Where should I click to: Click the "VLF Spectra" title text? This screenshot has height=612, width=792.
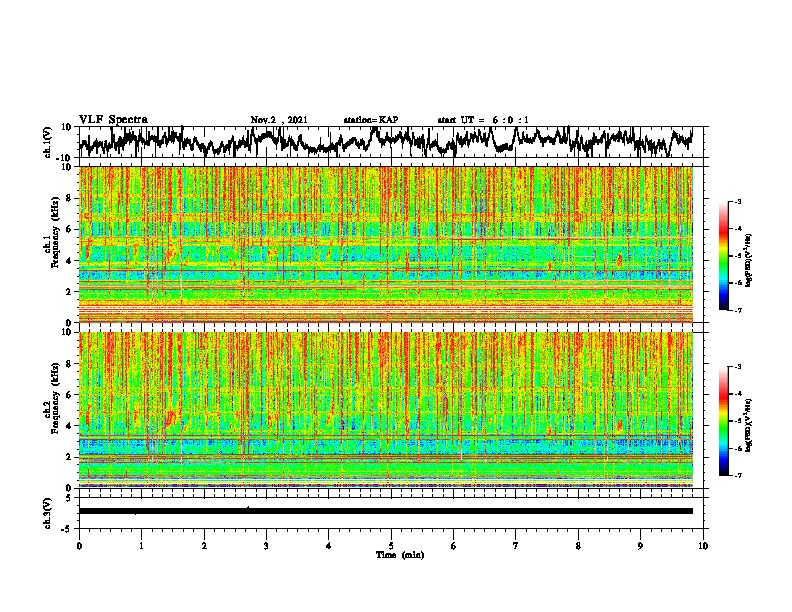113,120
